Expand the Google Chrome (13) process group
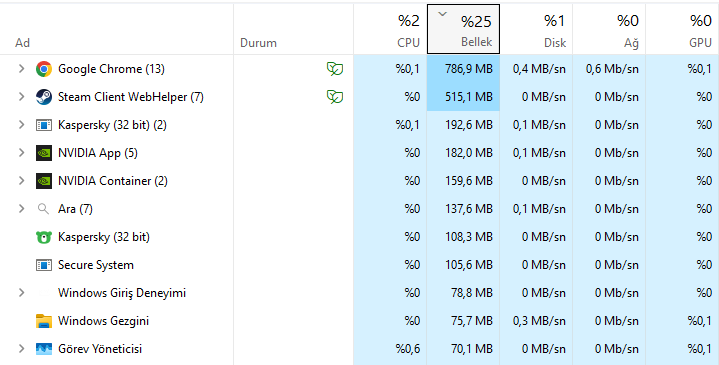719x365 pixels. tap(21, 69)
